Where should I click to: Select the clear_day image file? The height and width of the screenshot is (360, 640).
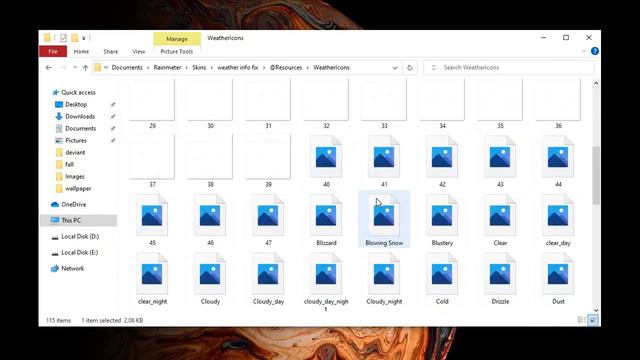558,220
